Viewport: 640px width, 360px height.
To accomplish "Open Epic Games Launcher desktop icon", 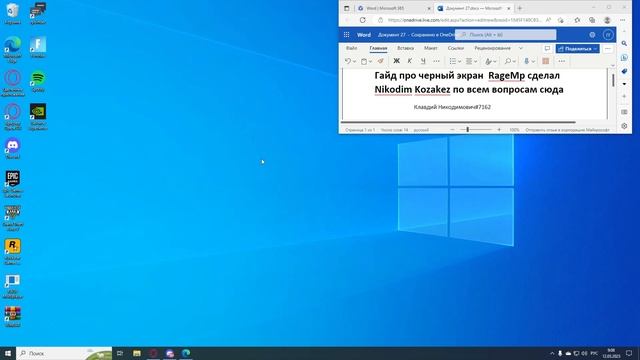I will coord(13,184).
